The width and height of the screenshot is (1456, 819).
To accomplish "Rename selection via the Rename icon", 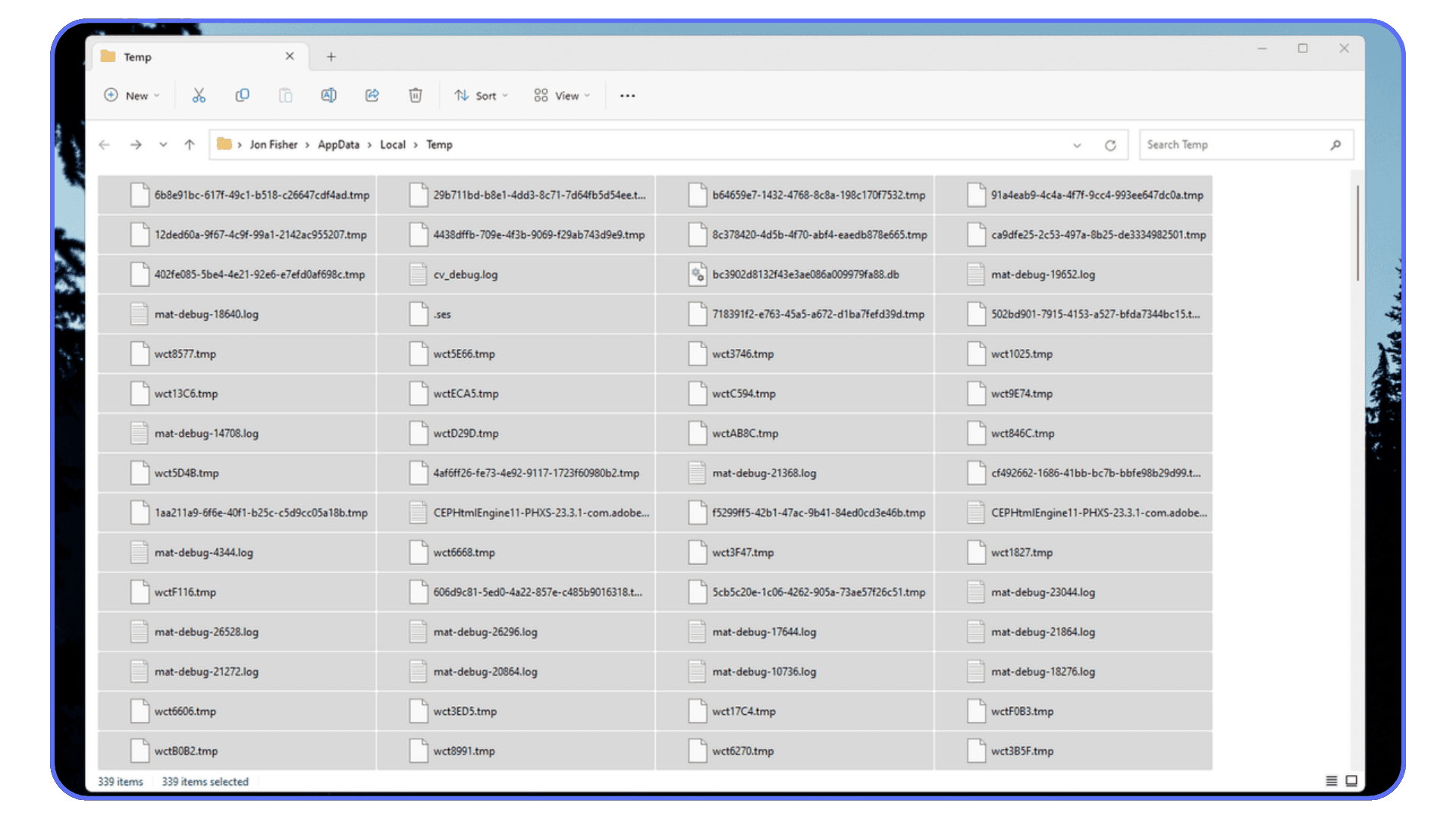I will point(328,95).
